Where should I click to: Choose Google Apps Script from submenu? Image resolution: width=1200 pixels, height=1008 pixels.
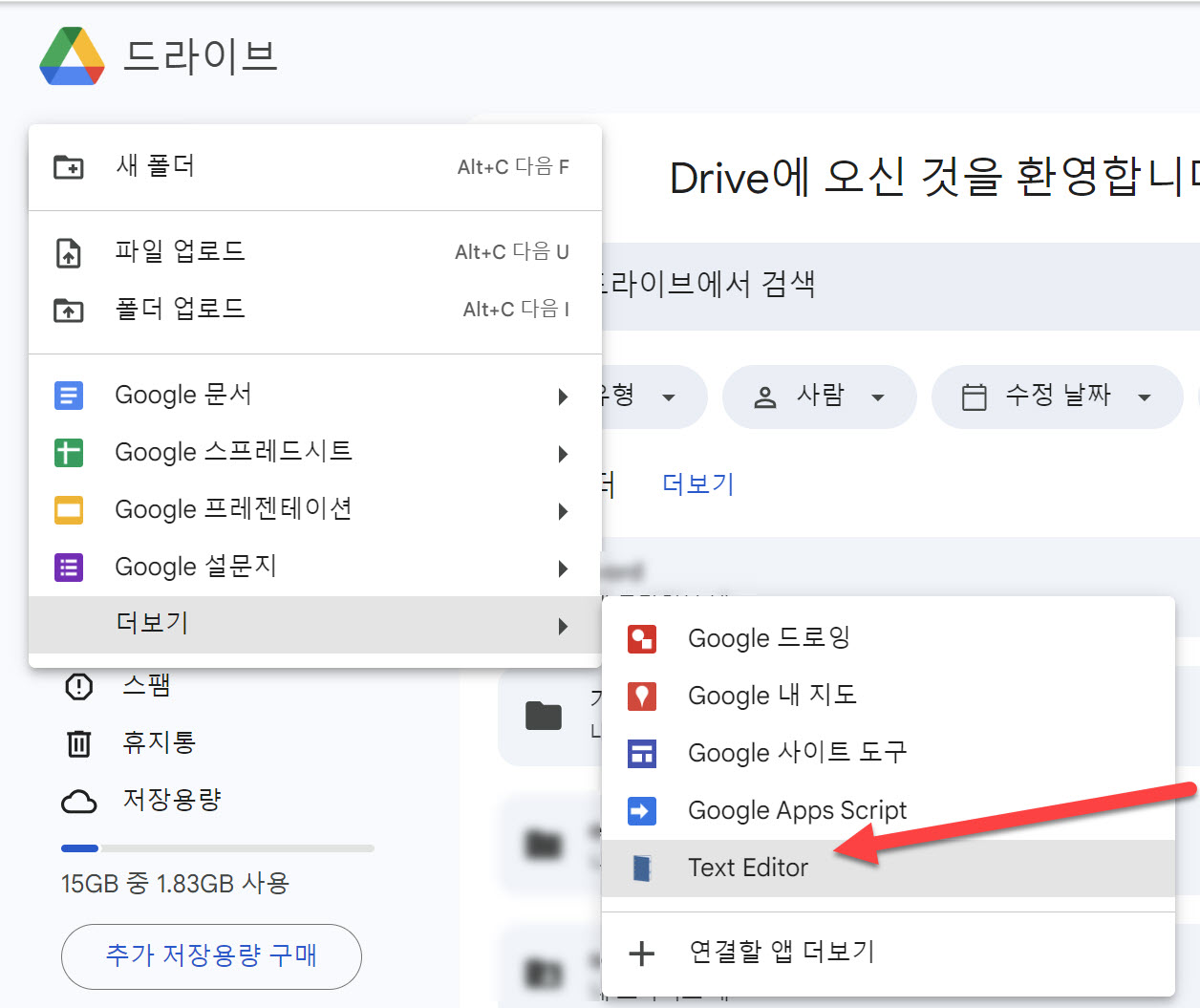[x=889, y=811]
